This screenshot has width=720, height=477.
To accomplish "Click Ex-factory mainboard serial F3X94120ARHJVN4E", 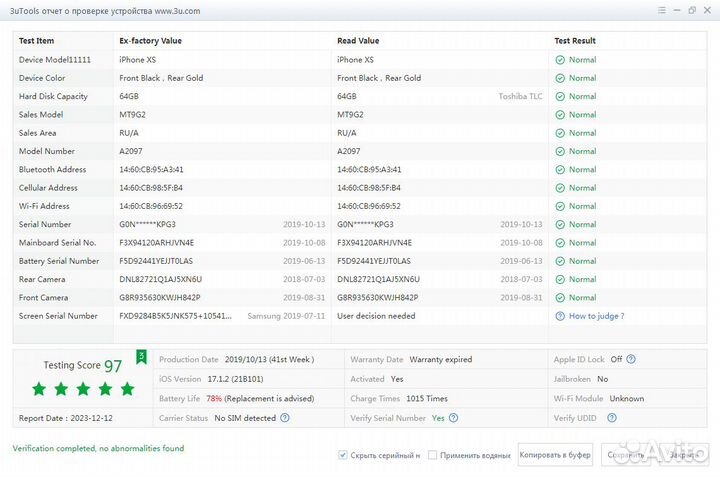I will [x=157, y=243].
